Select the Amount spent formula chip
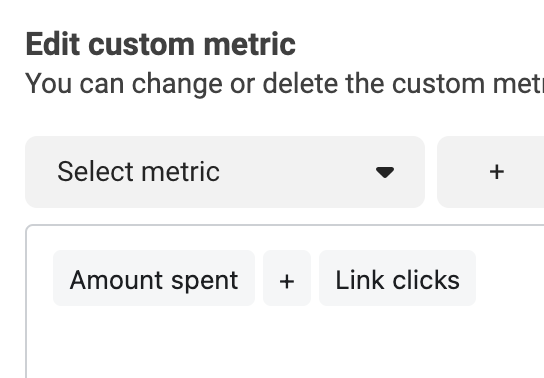Image resolution: width=544 pixels, height=378 pixels. pos(154,278)
